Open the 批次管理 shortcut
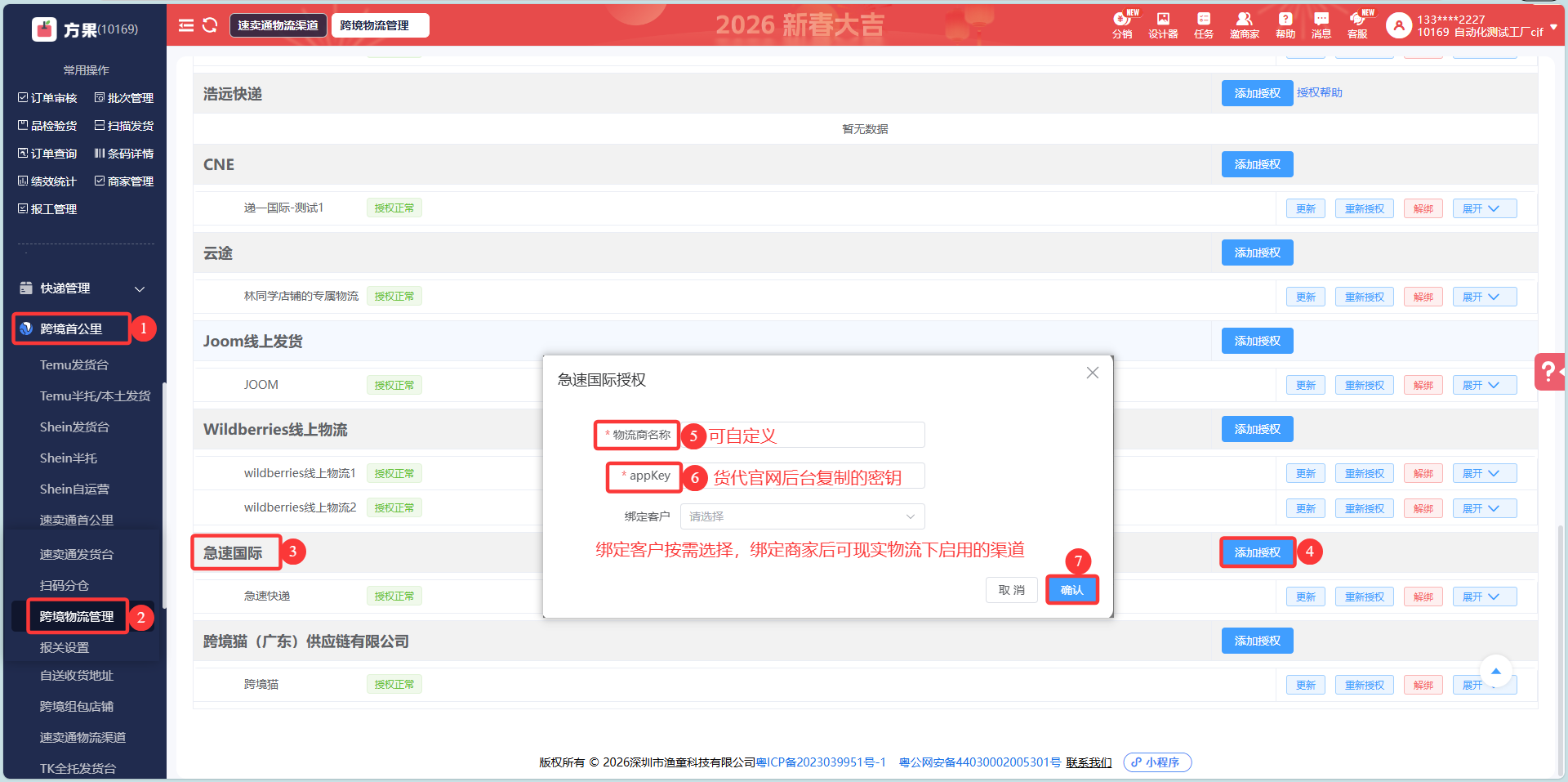1568x782 pixels. coord(124,98)
